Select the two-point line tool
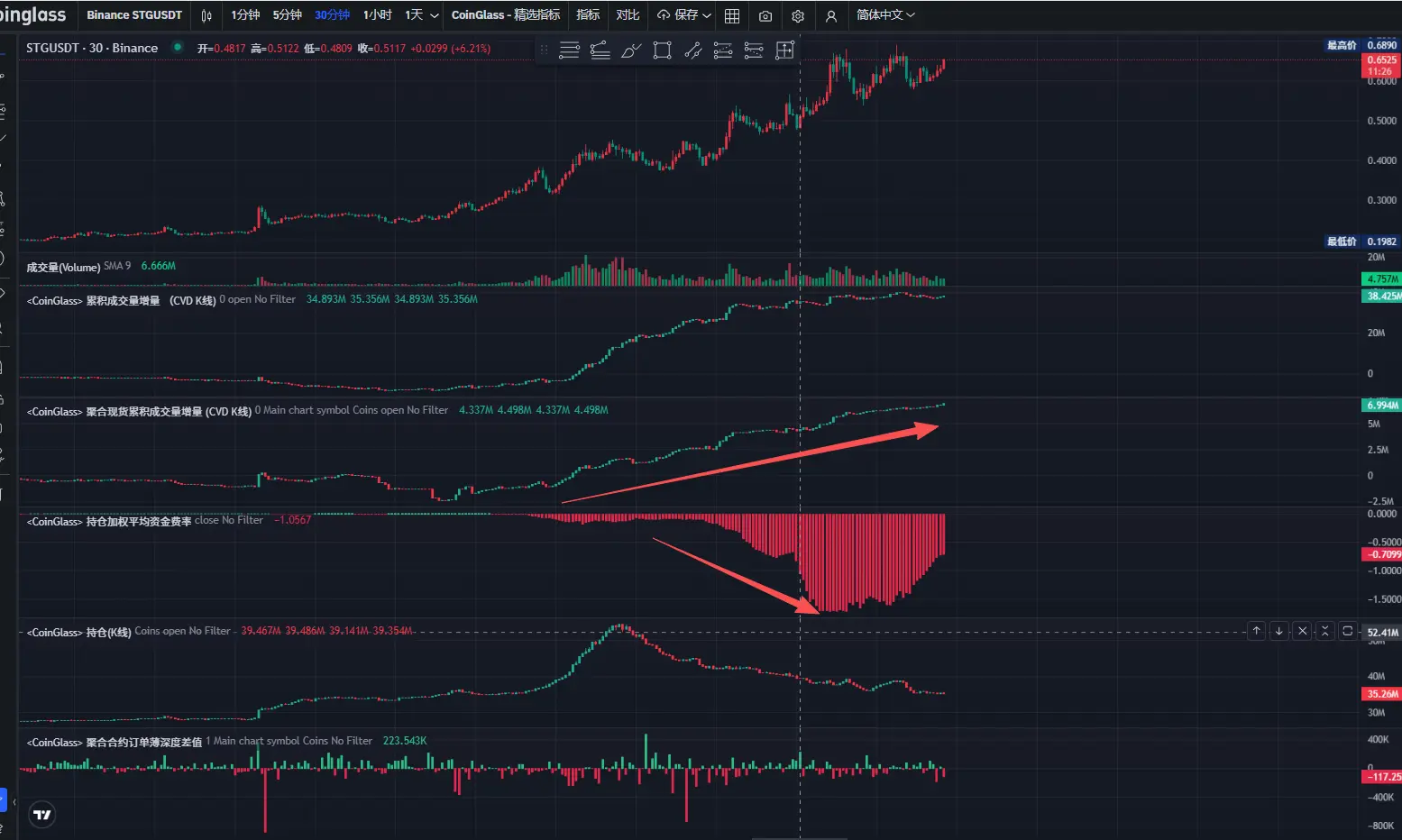The height and width of the screenshot is (840, 1402). (692, 50)
